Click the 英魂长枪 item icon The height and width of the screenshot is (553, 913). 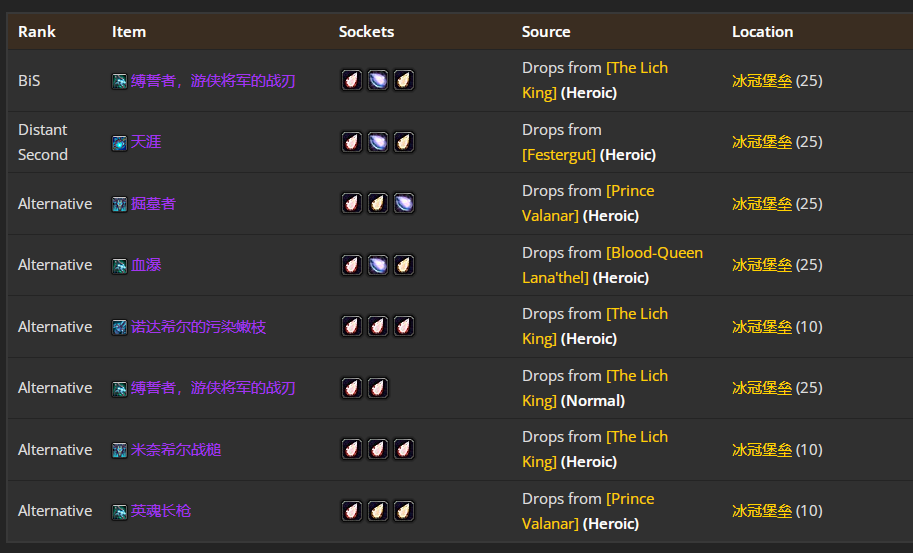pyautogui.click(x=119, y=512)
